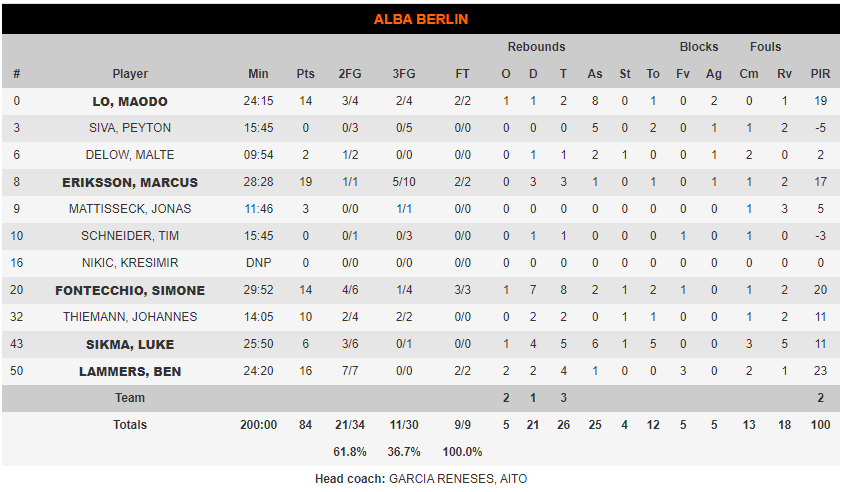Select the Pts column header
Screen dimensions: 842x492
coord(306,74)
